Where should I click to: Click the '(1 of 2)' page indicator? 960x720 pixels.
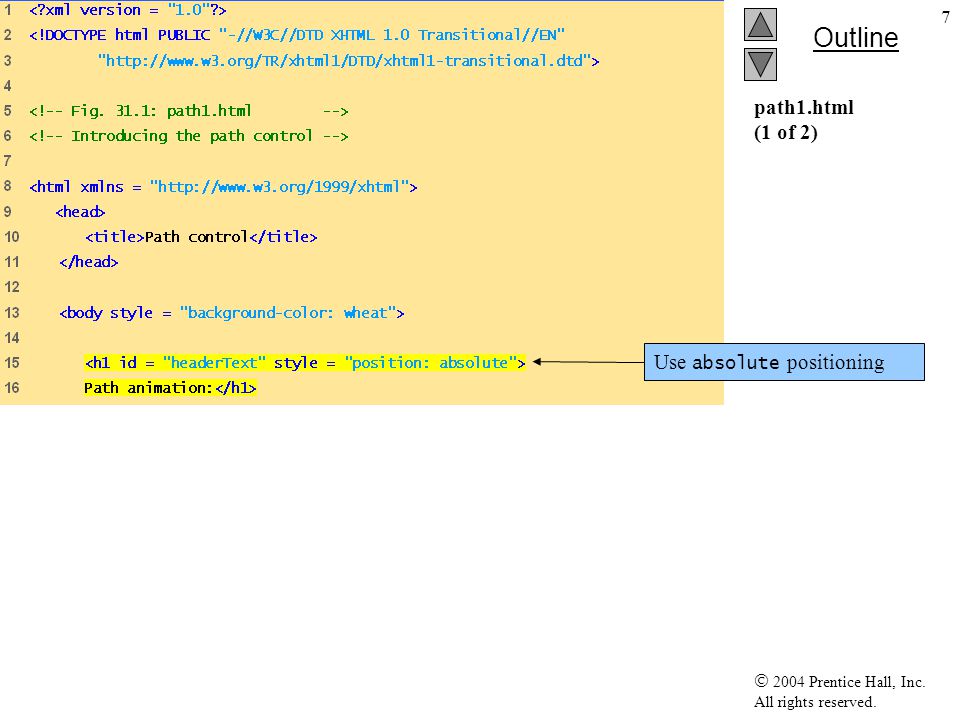coord(786,132)
